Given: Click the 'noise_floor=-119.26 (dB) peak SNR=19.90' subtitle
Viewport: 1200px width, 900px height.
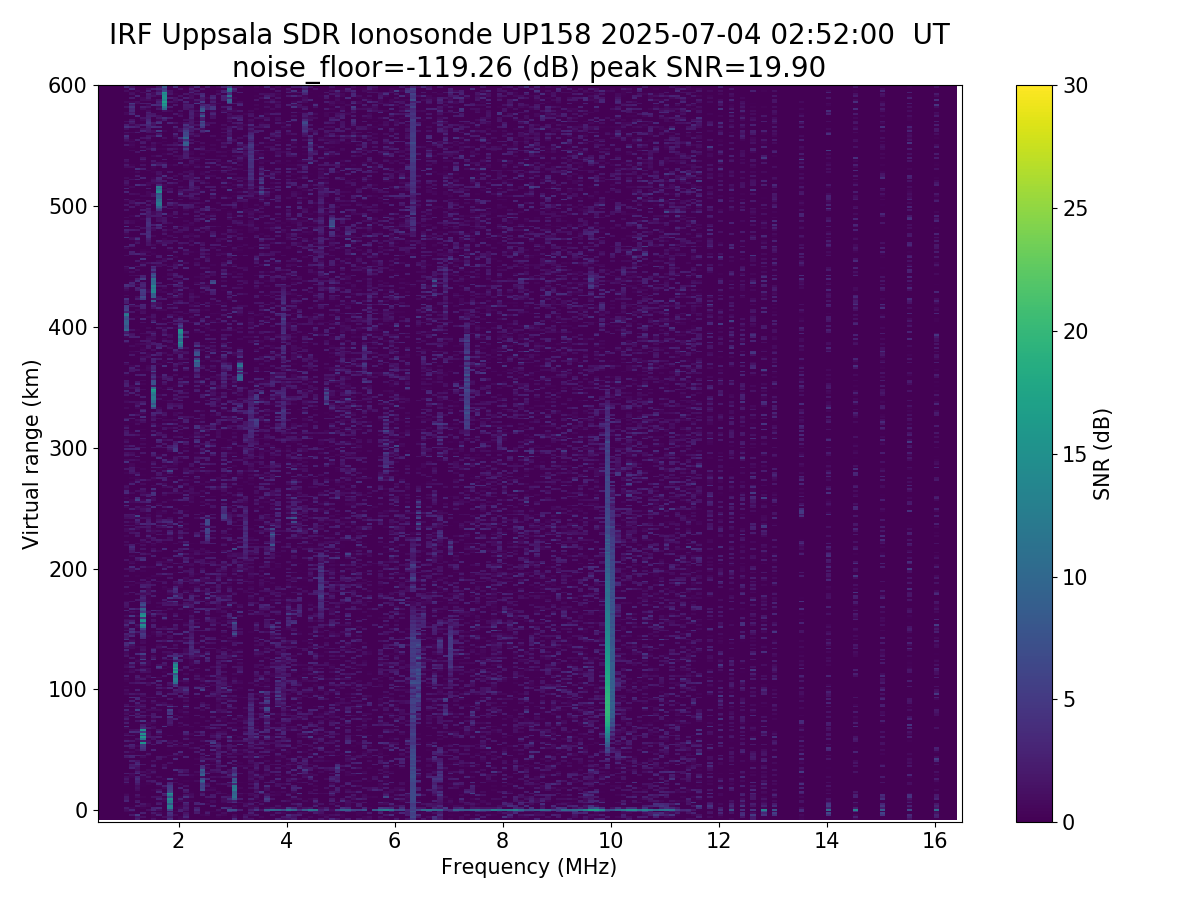Looking at the screenshot, I should (529, 68).
